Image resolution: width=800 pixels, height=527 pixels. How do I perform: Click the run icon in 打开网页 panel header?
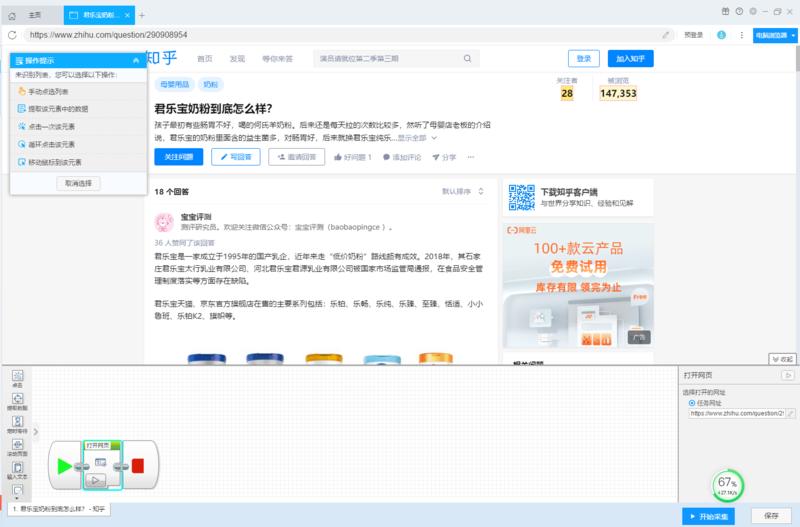pyautogui.click(x=788, y=375)
